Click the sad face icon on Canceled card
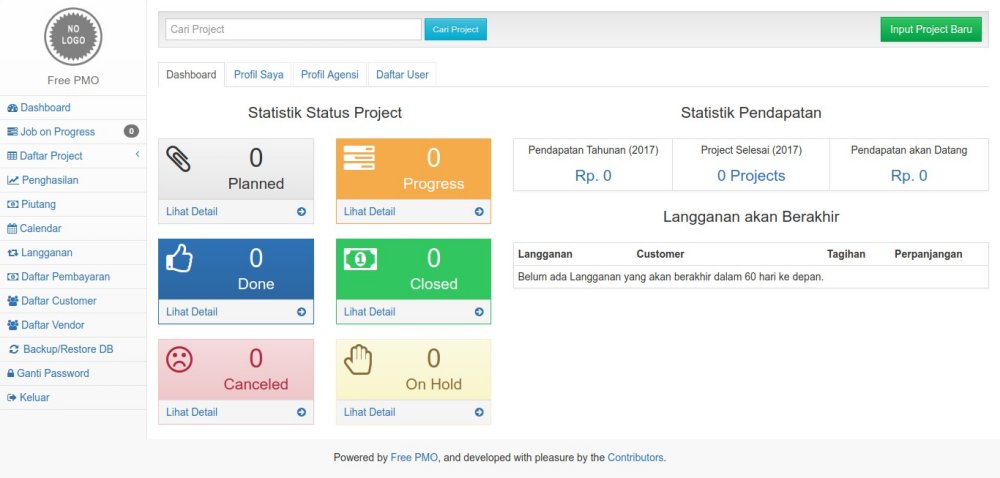1000x478 pixels. tap(179, 359)
